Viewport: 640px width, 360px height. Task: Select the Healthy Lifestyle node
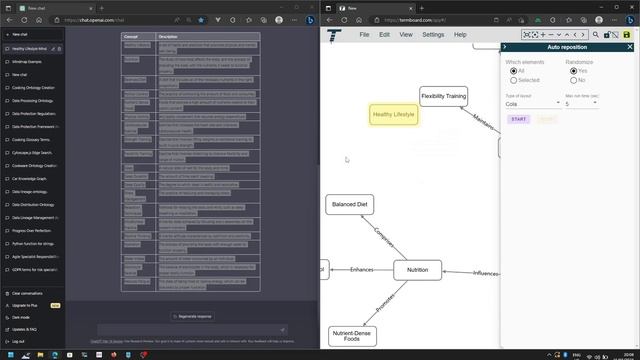pos(393,115)
